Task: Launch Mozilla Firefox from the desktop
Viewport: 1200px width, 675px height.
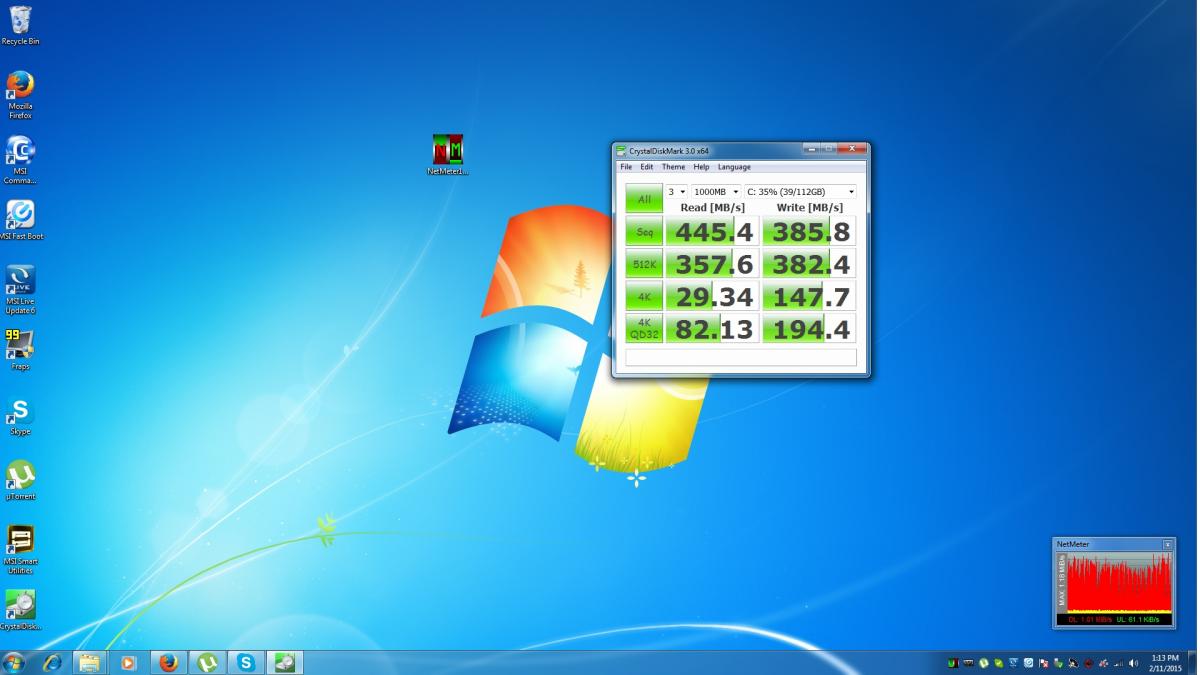Action: [20, 95]
